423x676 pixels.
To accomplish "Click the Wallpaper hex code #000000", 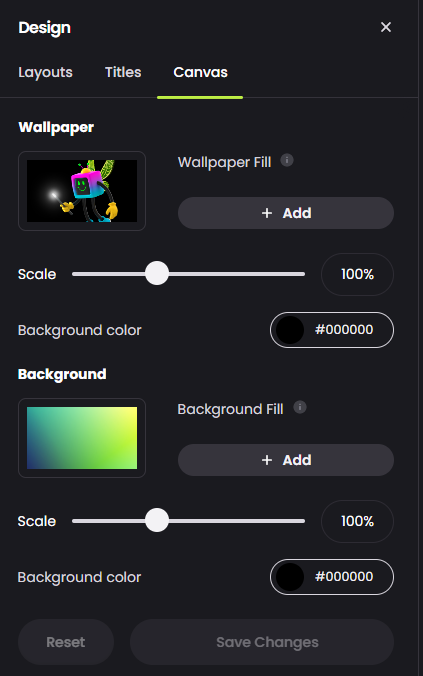I will pos(344,330).
